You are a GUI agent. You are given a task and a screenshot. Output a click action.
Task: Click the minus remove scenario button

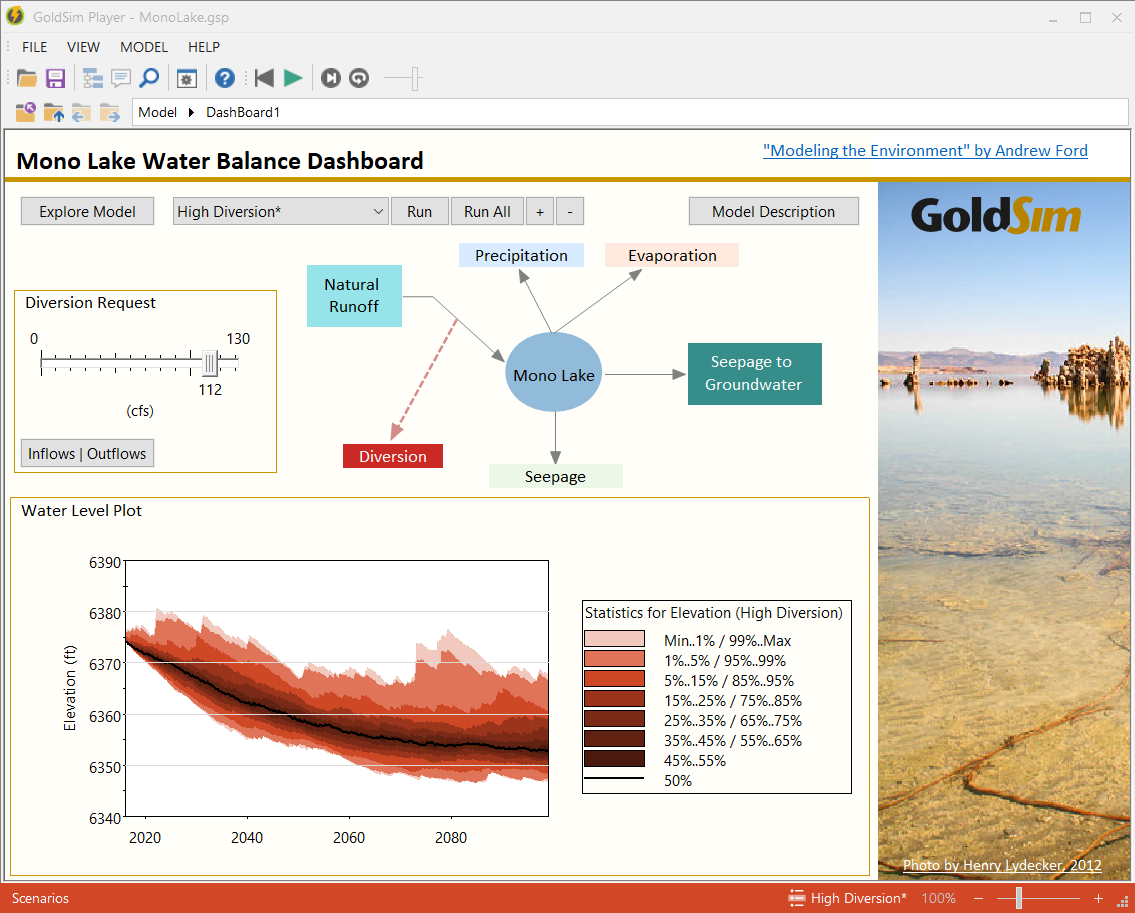pos(570,211)
